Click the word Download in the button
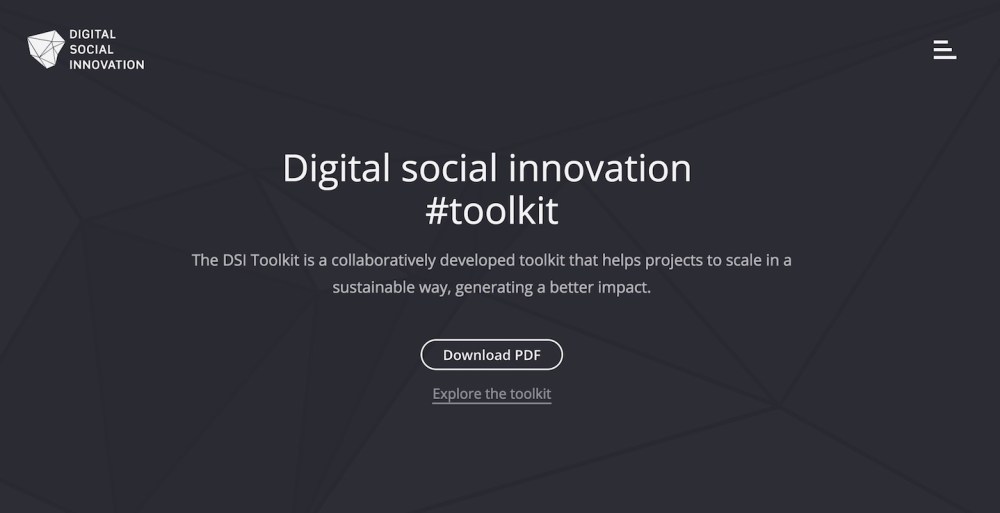Image resolution: width=1000 pixels, height=513 pixels. click(477, 355)
